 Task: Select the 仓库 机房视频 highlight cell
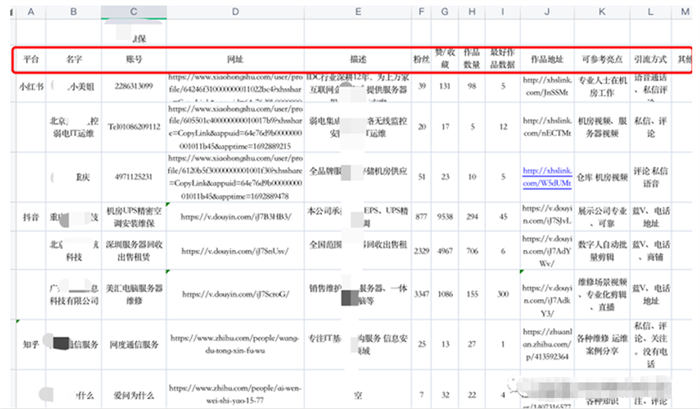(x=602, y=177)
